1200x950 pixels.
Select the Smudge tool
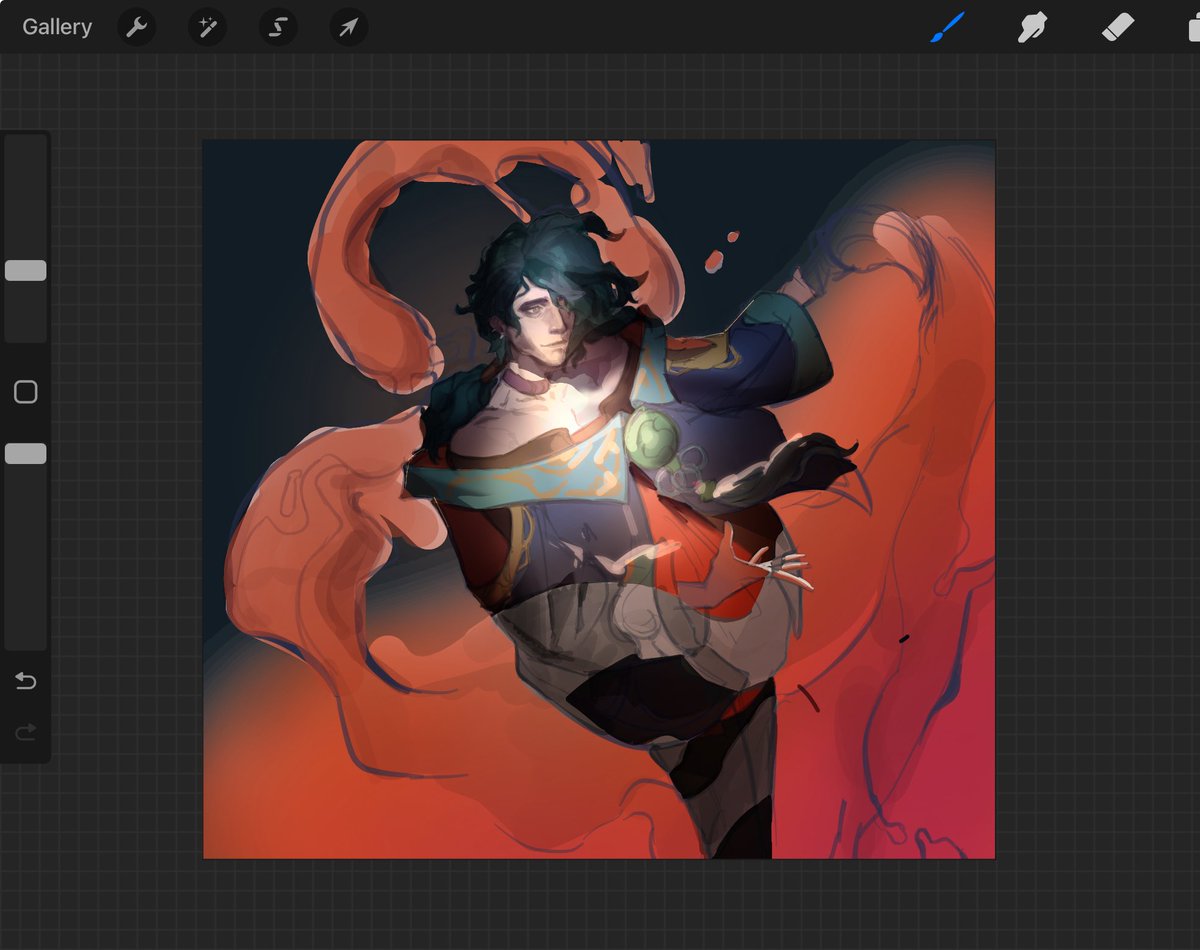click(x=1032, y=27)
